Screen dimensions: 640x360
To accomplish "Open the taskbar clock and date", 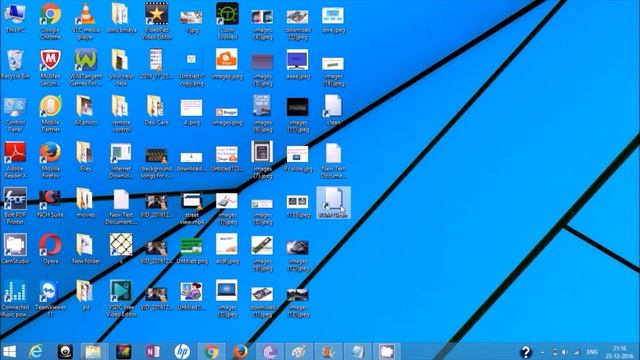I will coord(619,352).
